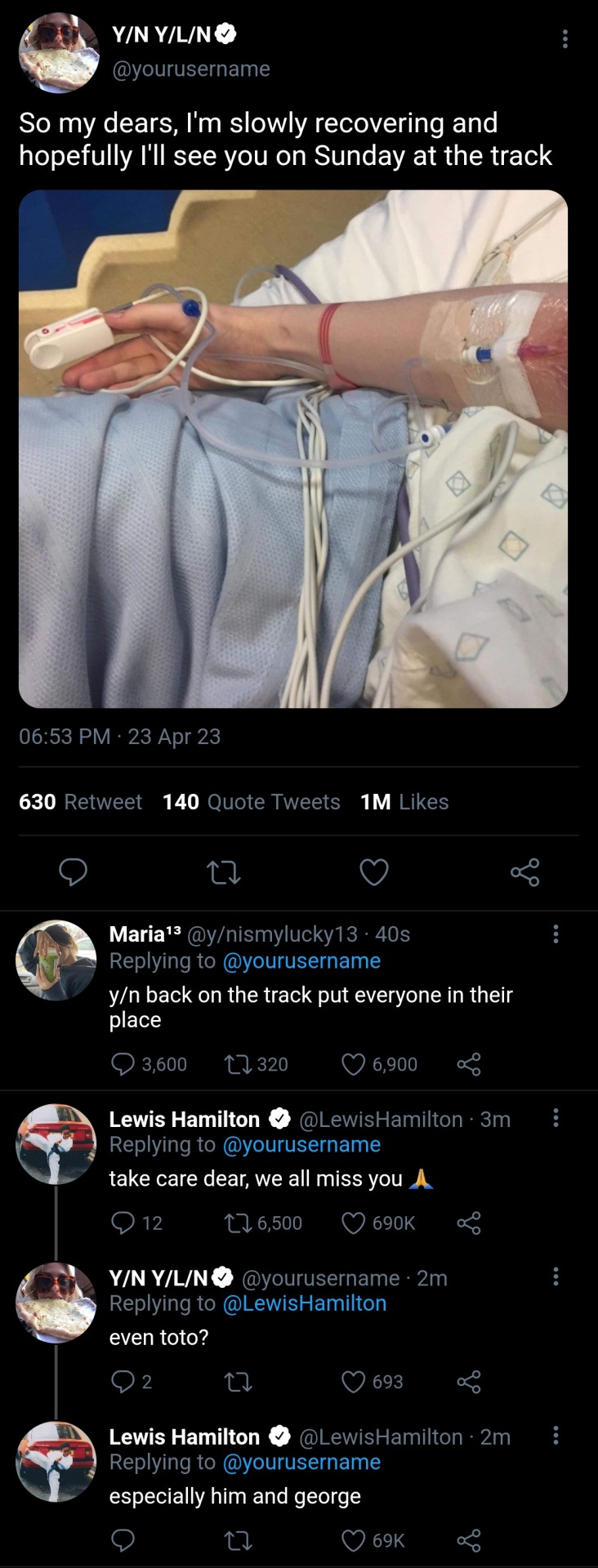
Task: Like Lewis Hamilton's 'take care dear' reply
Action: 353,1223
